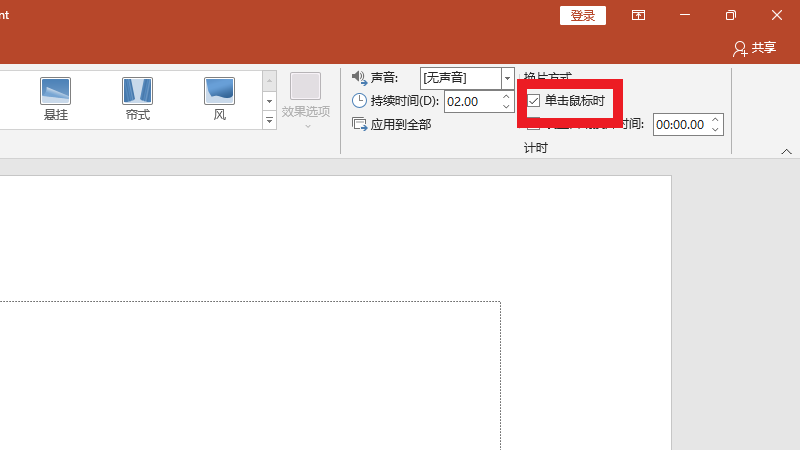Image resolution: width=800 pixels, height=450 pixels.
Task: Click the 登录 sign-in button
Action: pyautogui.click(x=583, y=15)
